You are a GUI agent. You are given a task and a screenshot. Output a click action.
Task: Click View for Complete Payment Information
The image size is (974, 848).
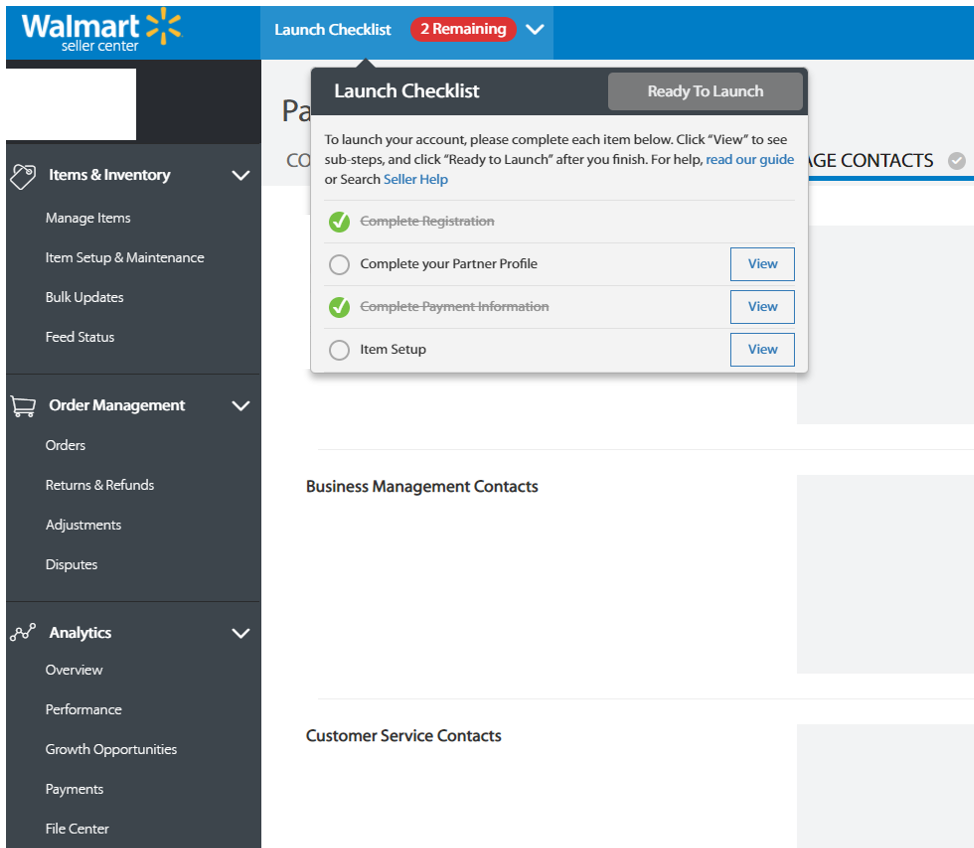(762, 307)
